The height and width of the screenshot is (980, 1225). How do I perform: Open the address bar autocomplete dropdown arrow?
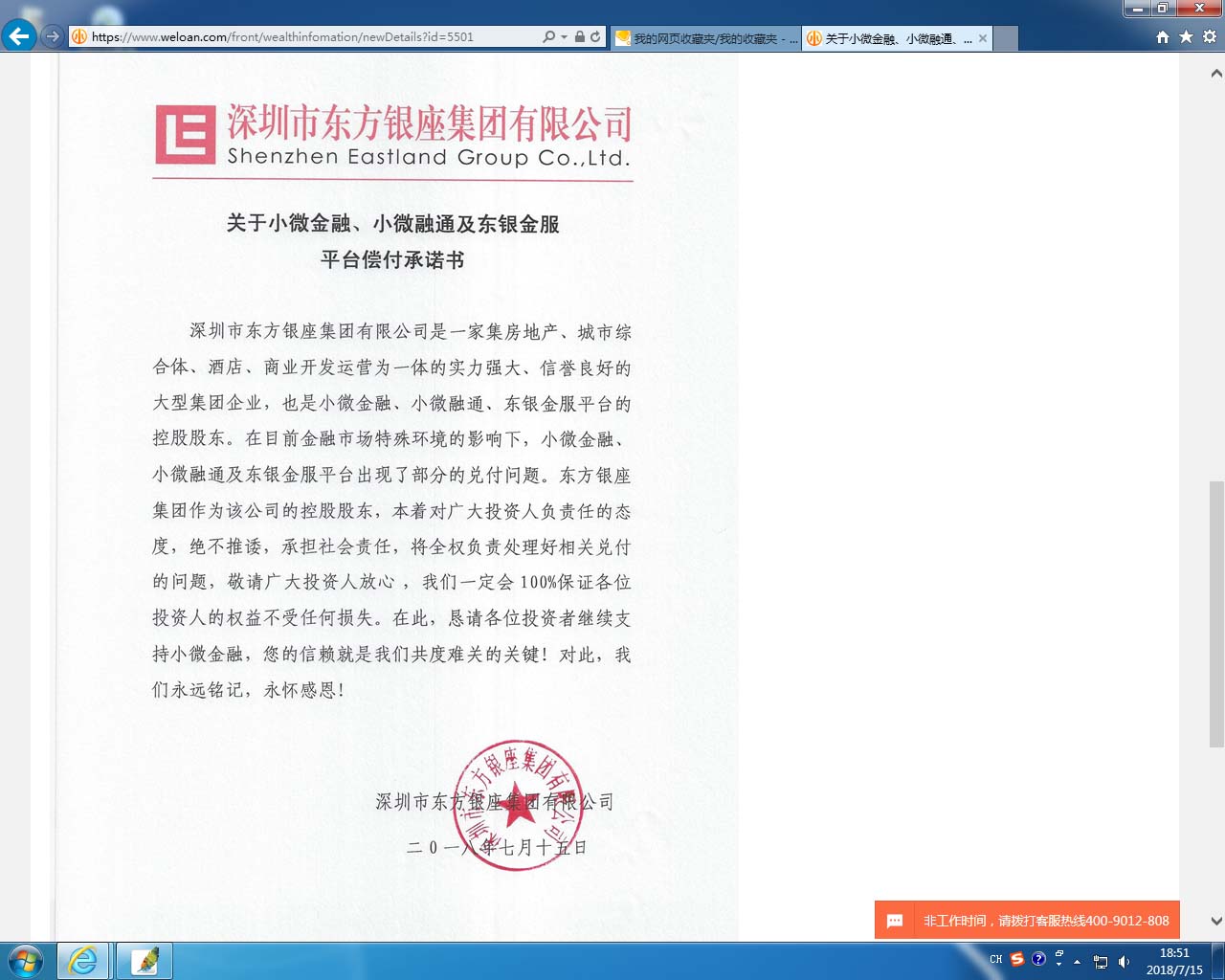(564, 36)
